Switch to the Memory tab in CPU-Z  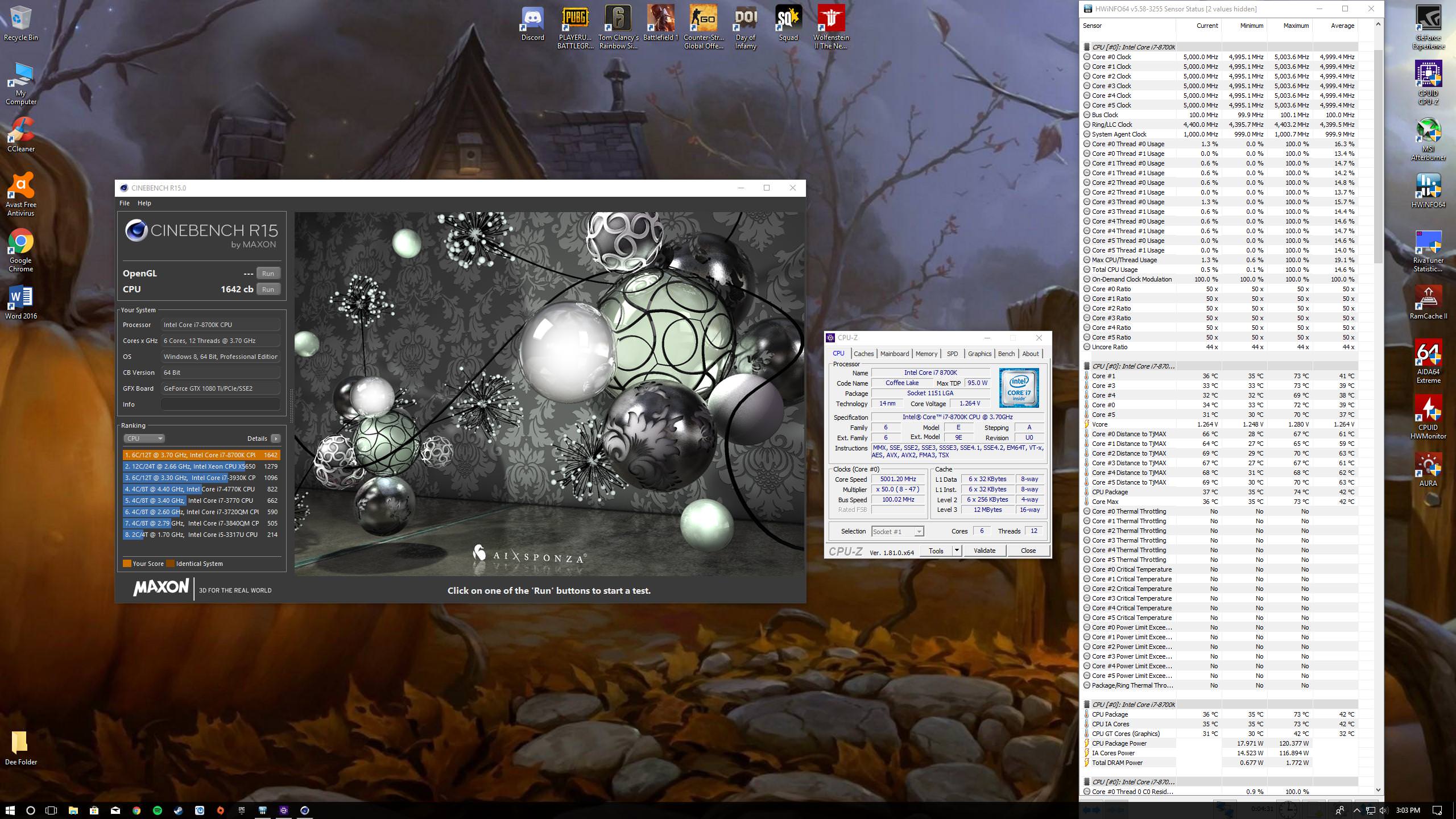[926, 354]
